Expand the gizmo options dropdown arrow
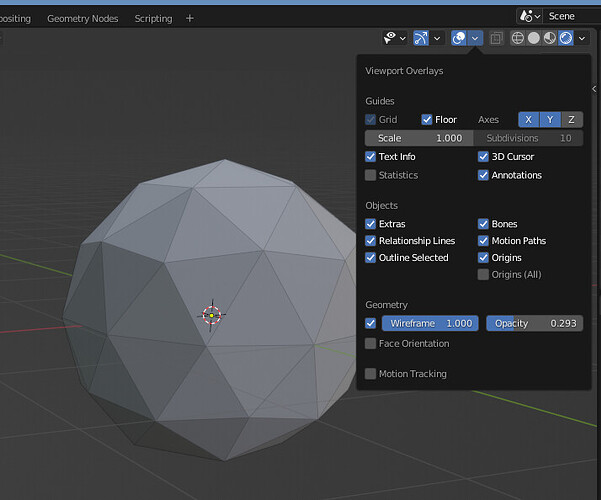Viewport: 601px width, 500px height. (x=437, y=38)
